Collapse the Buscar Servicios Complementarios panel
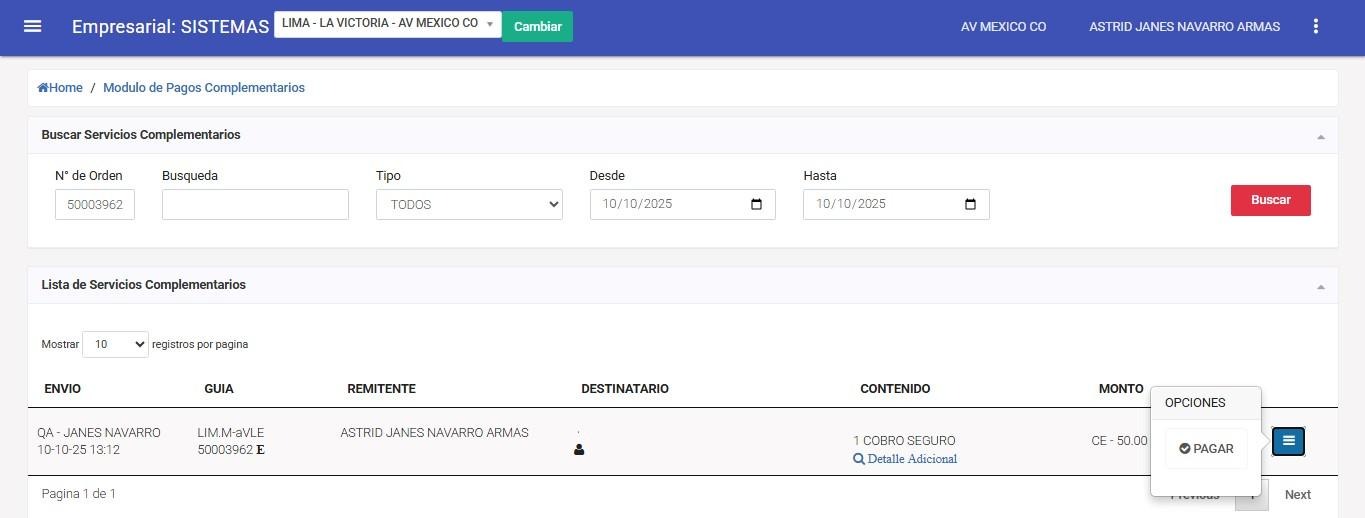Screen dimensions: 1365x518 [x=1320, y=136]
